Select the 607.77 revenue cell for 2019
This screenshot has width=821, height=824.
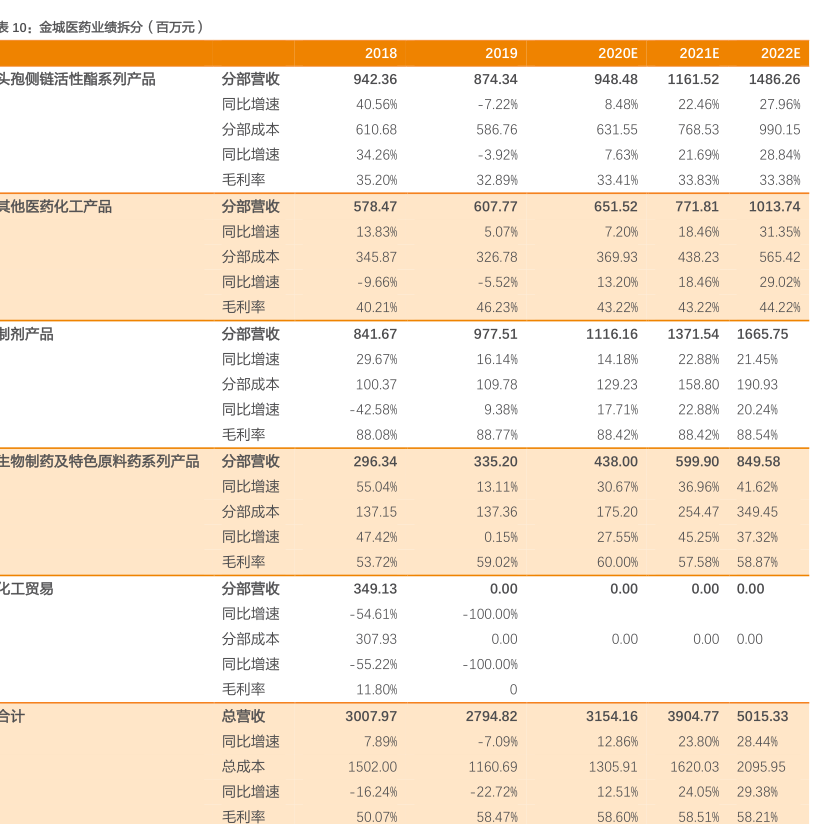point(496,207)
